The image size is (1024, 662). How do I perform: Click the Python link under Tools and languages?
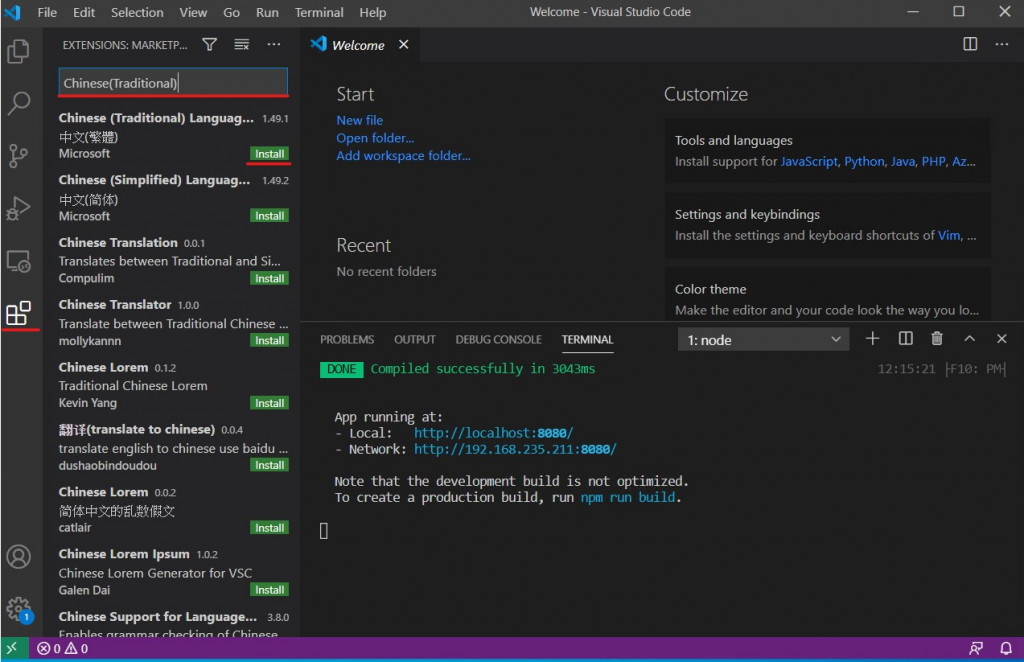(x=864, y=161)
